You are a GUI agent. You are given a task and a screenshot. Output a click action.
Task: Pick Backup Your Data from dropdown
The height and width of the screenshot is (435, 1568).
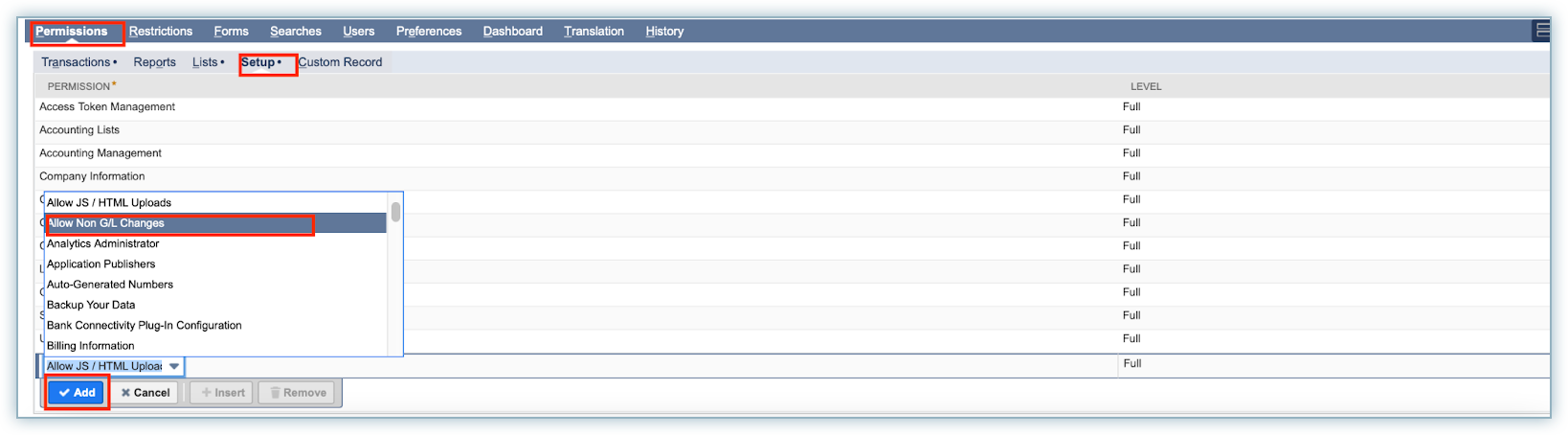click(x=91, y=305)
